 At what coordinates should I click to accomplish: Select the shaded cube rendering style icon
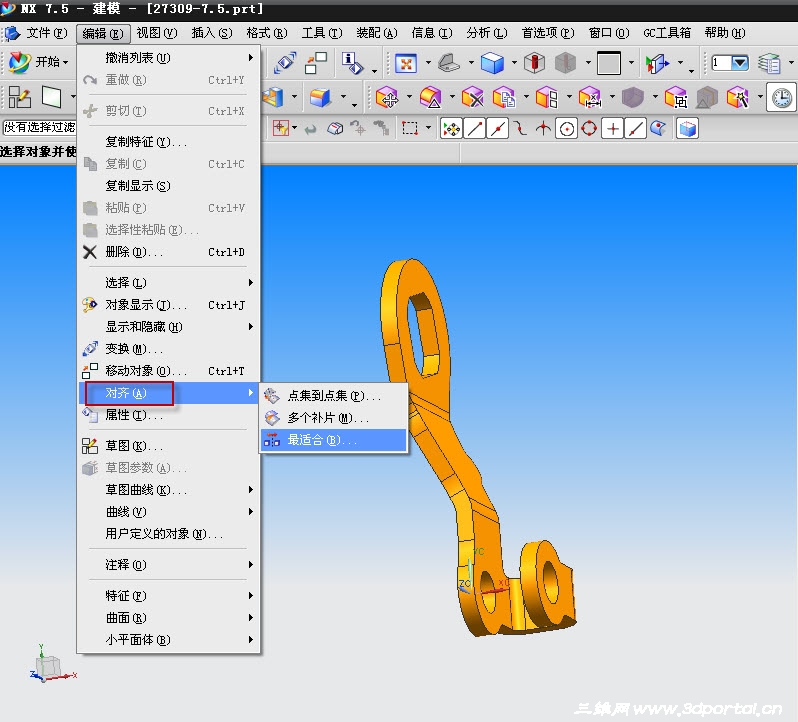492,63
